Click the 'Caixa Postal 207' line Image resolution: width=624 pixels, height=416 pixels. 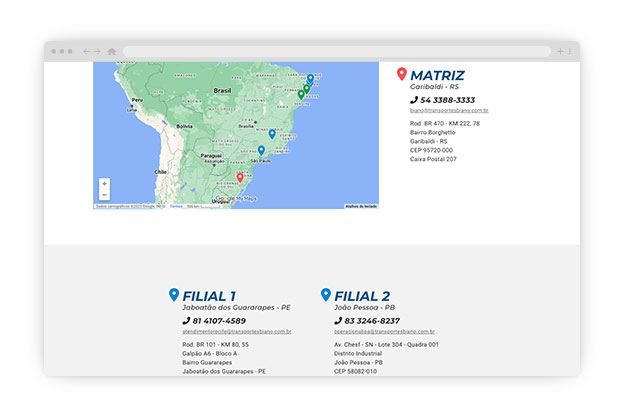[433, 159]
